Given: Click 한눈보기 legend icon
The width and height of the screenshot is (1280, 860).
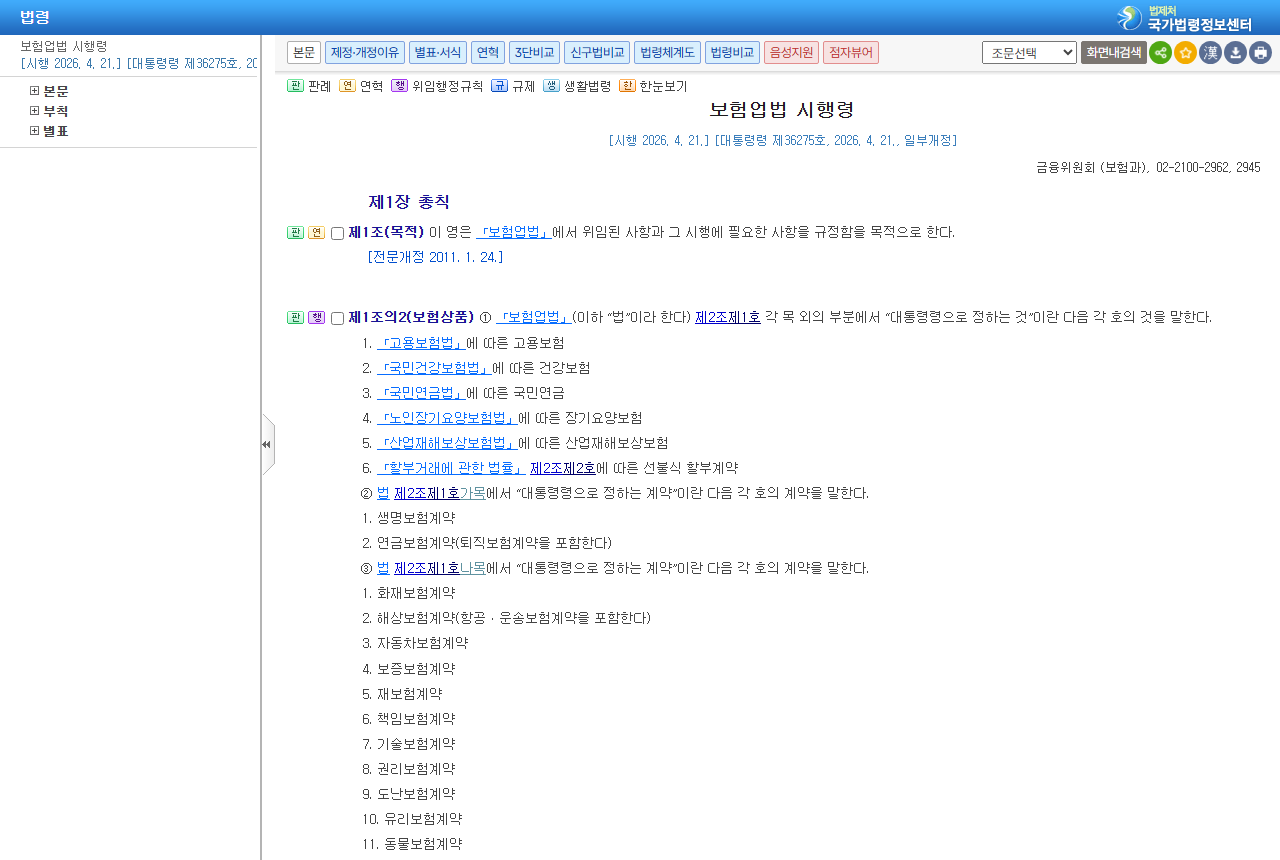Looking at the screenshot, I should (627, 86).
